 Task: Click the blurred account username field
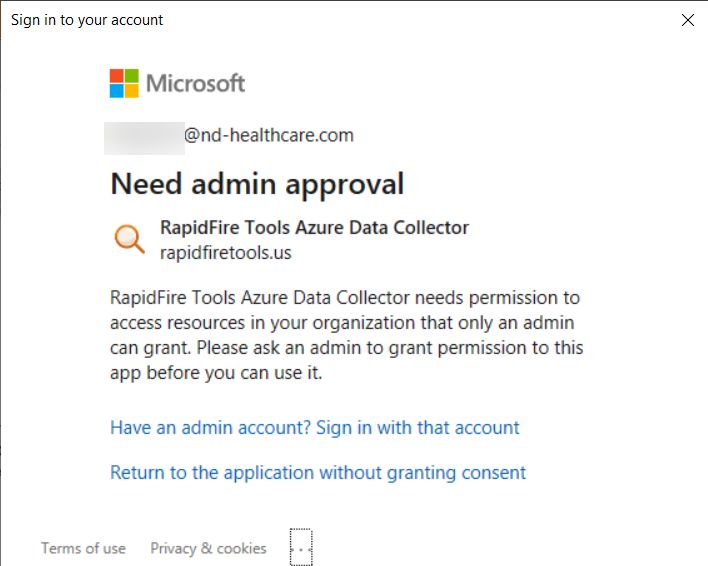pos(144,138)
